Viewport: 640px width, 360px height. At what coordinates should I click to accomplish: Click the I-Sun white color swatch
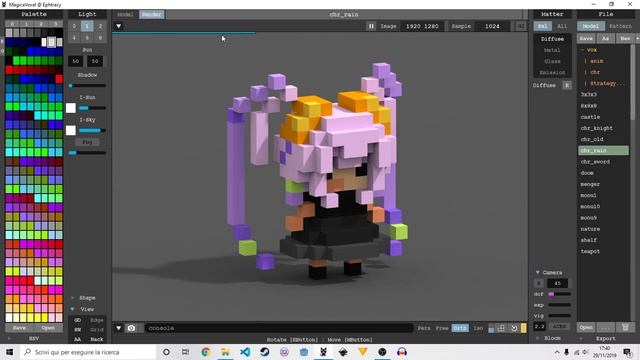click(71, 108)
